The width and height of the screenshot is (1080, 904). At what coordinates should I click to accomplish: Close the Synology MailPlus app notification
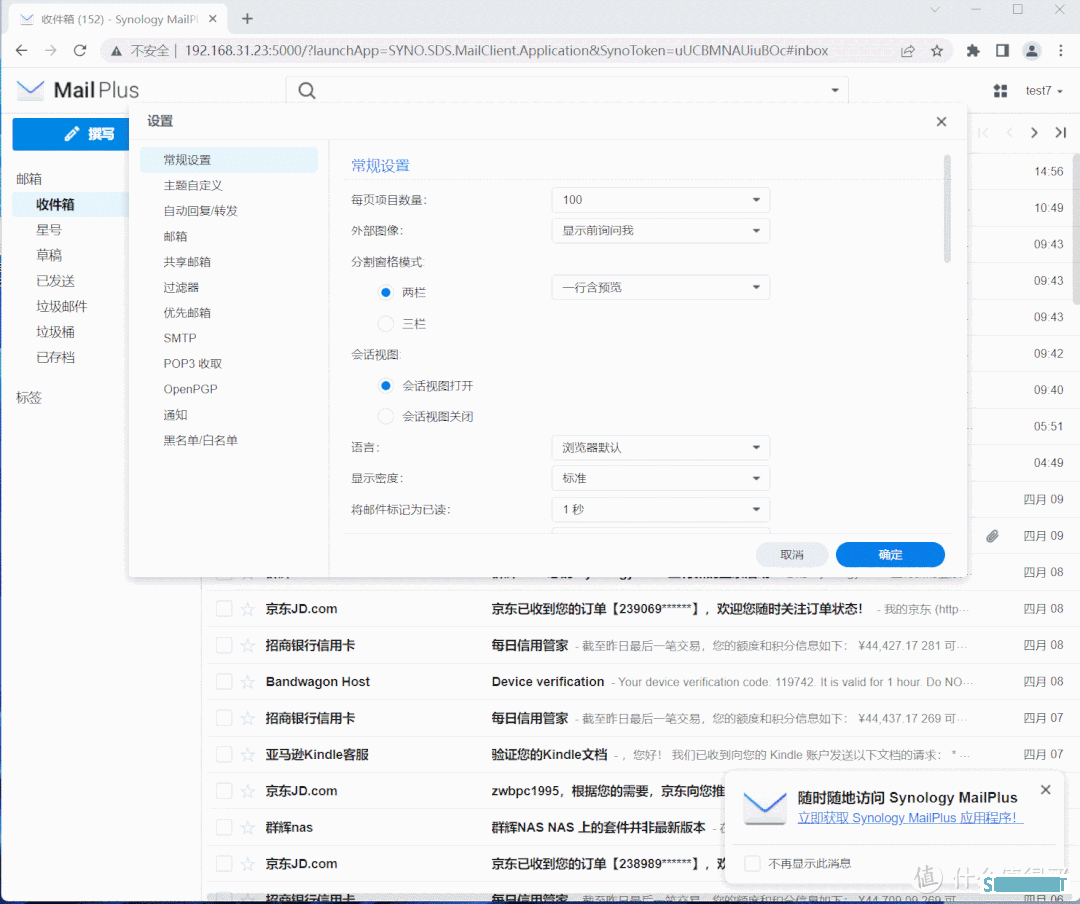(1046, 790)
